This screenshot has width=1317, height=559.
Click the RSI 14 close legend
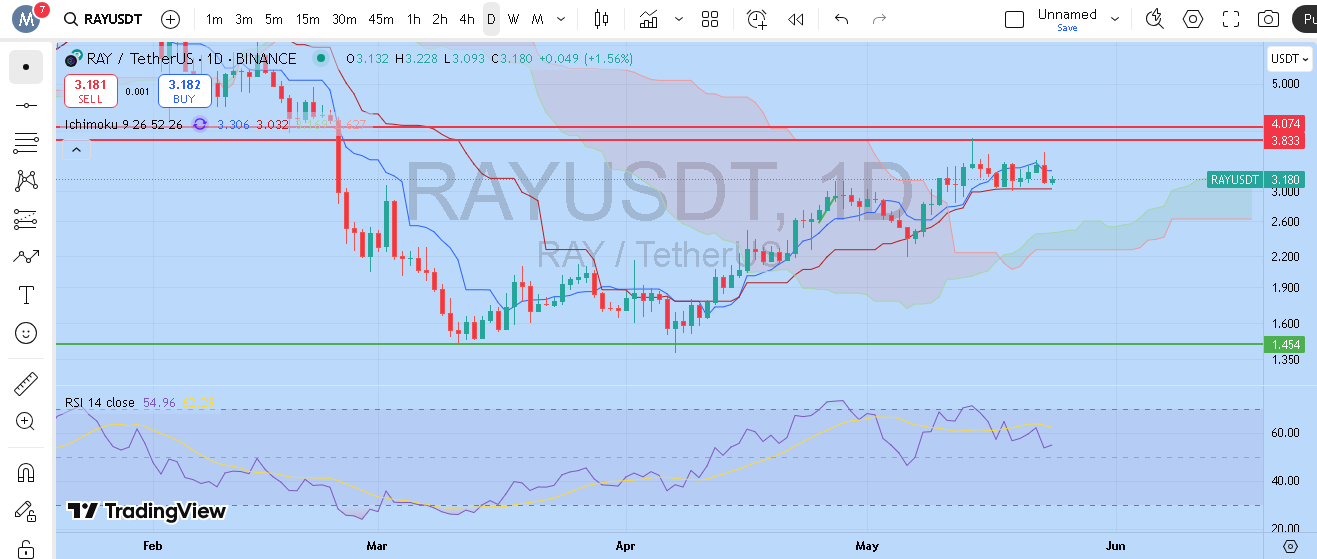tap(100, 402)
